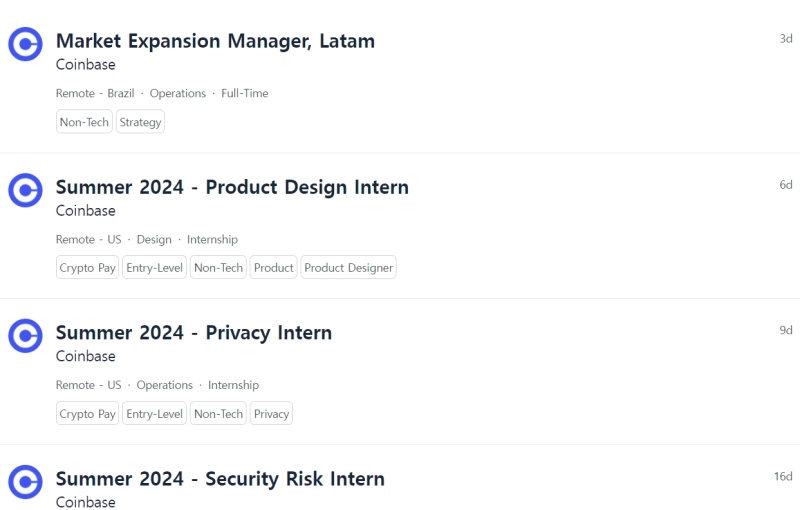Screen dimensions: 800x510
Task: Click Entry-Level tag on Product Design Intern
Action: pyautogui.click(x=155, y=268)
